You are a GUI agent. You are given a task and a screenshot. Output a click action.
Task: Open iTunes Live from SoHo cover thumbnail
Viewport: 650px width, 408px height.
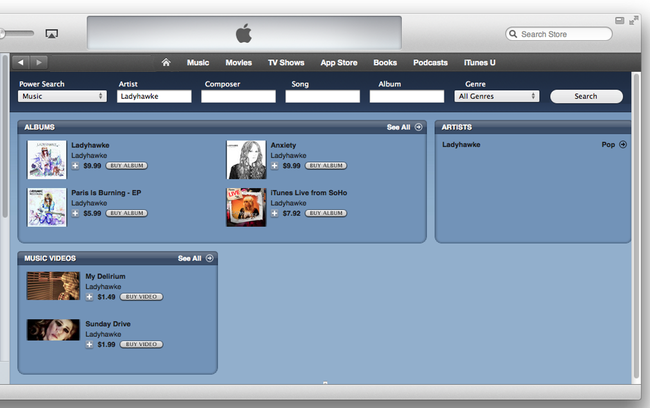point(246,207)
